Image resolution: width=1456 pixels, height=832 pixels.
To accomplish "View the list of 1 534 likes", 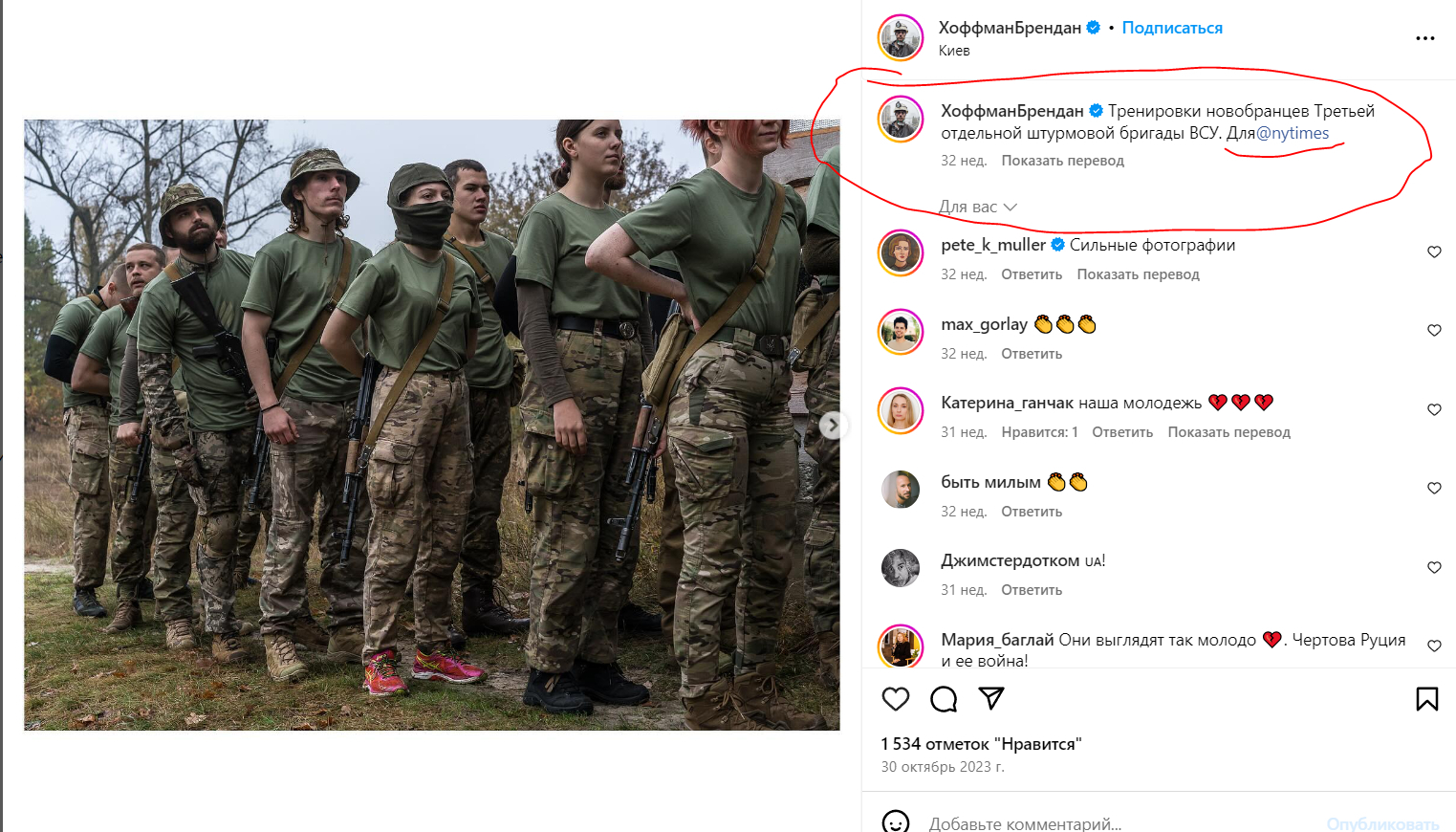I will pyautogui.click(x=981, y=743).
